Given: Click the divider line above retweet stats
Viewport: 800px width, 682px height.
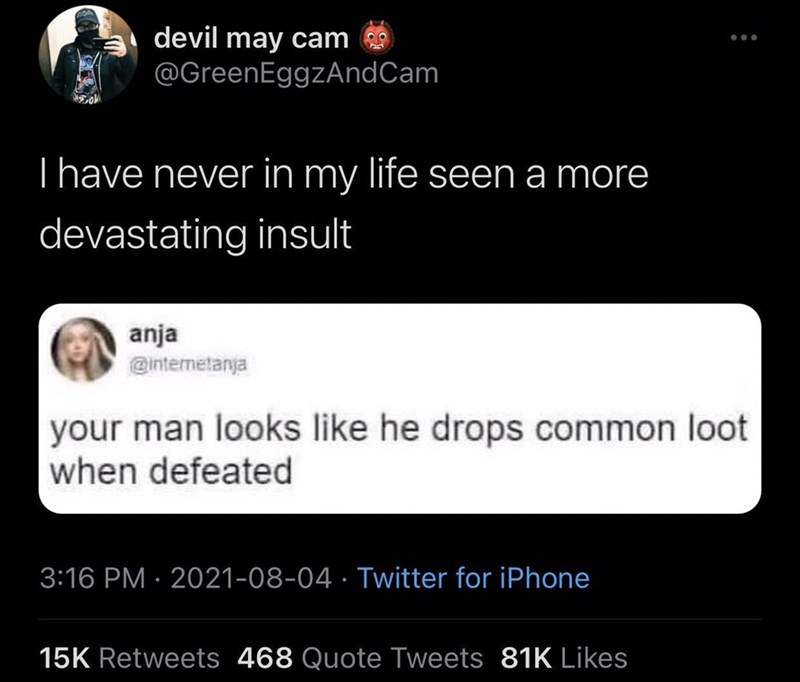Looking at the screenshot, I should [x=400, y=614].
